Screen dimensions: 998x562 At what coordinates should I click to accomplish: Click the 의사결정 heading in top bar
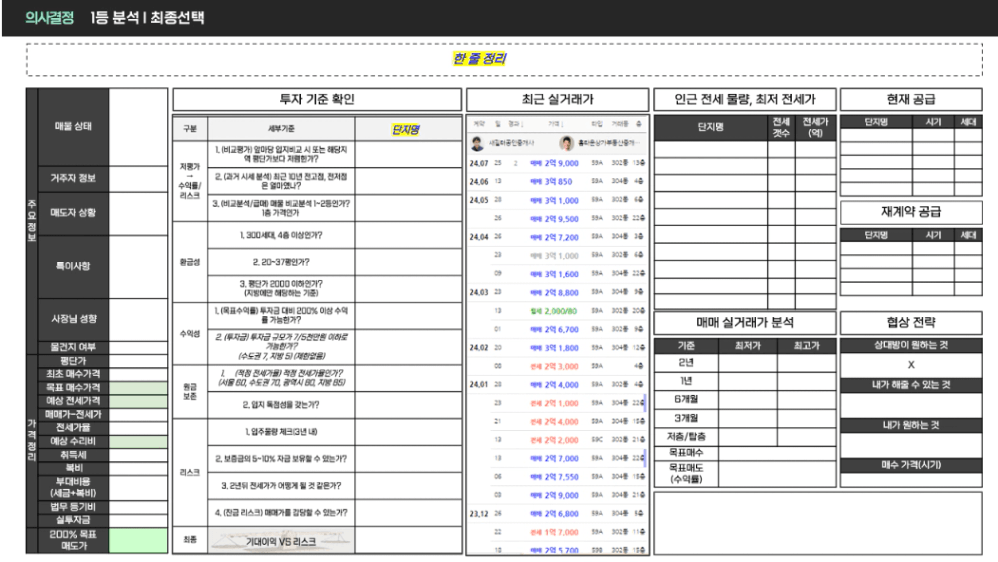point(50,18)
